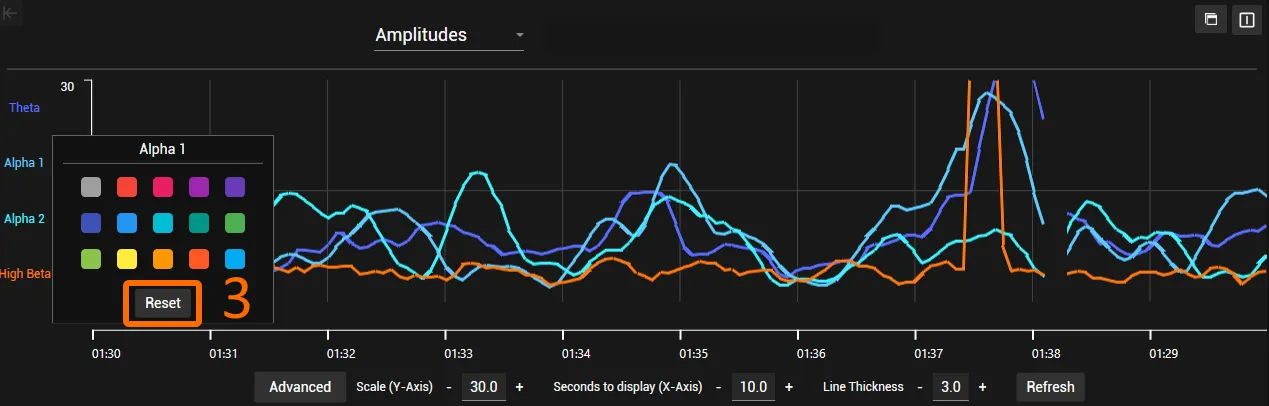
Task: Increase line thickness with plus
Action: point(982,387)
